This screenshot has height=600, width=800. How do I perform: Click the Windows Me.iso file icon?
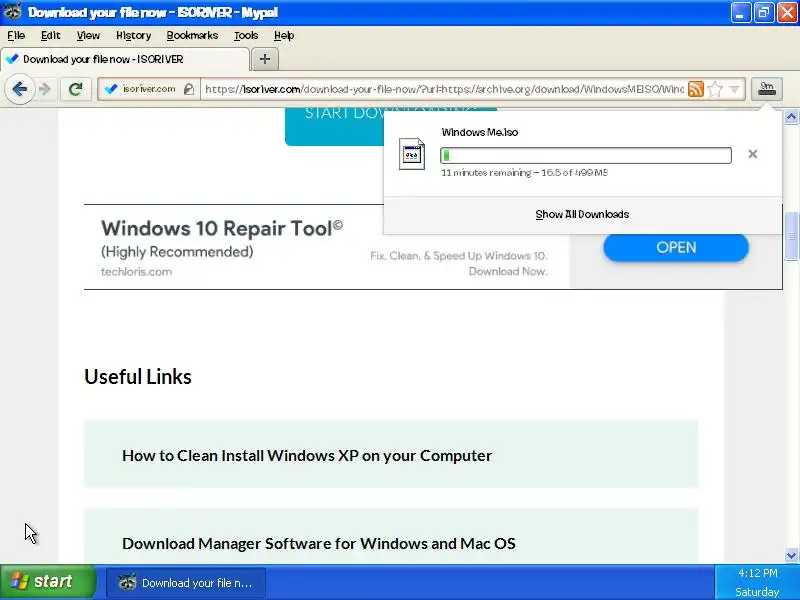click(412, 154)
